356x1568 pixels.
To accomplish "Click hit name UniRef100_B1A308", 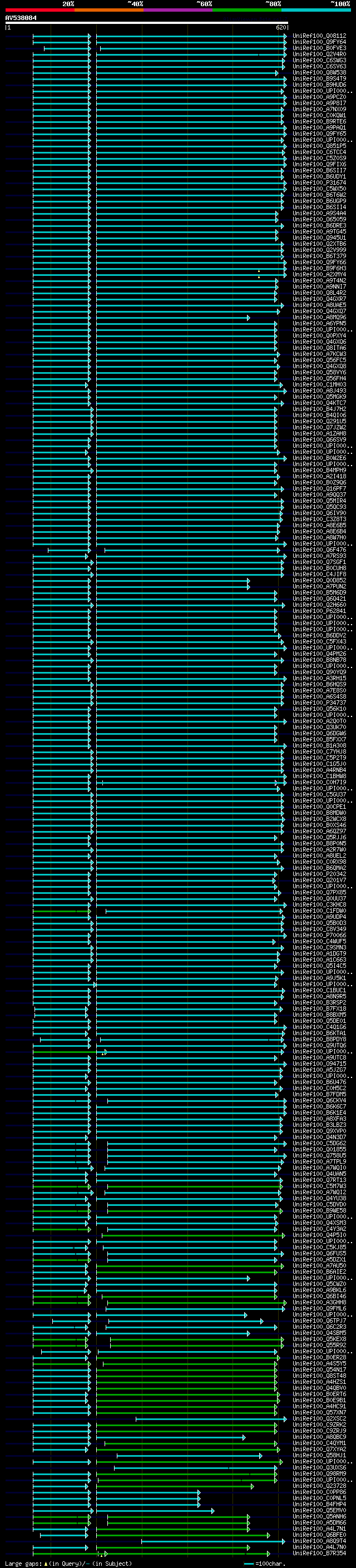I will point(319,746).
